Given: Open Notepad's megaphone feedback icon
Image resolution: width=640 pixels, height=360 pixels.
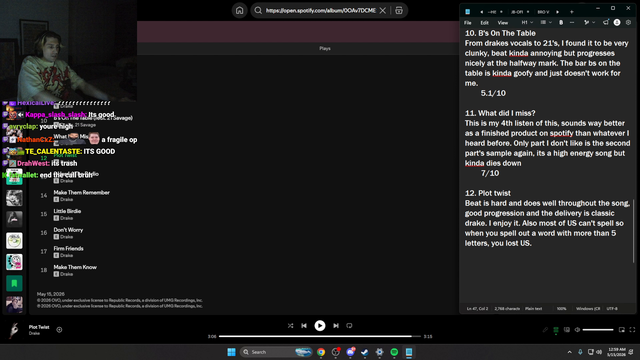Looking at the screenshot, I should point(606,23).
